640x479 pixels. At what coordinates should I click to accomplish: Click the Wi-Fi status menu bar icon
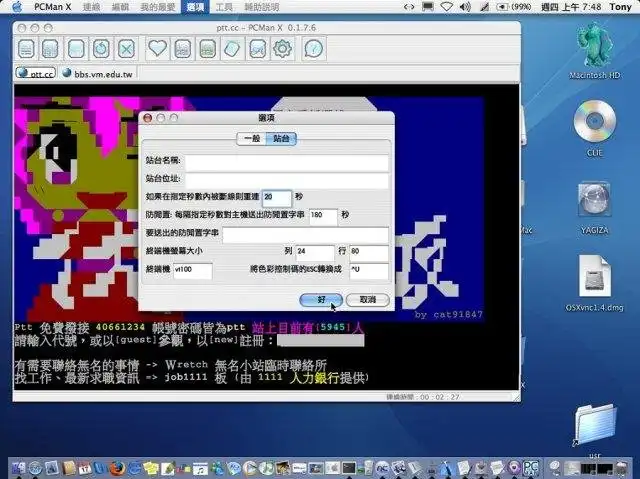click(x=446, y=7)
